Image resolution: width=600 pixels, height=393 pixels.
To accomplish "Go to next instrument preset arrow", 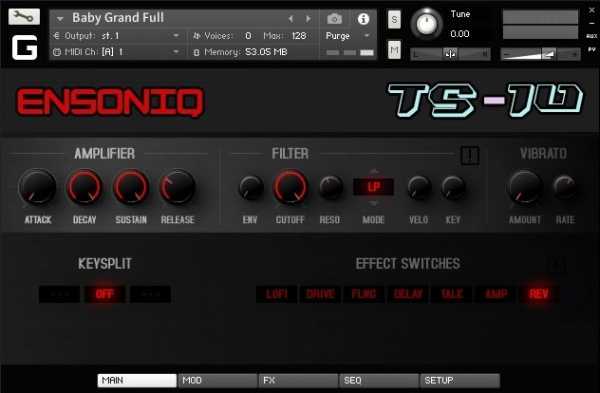I will click(308, 18).
